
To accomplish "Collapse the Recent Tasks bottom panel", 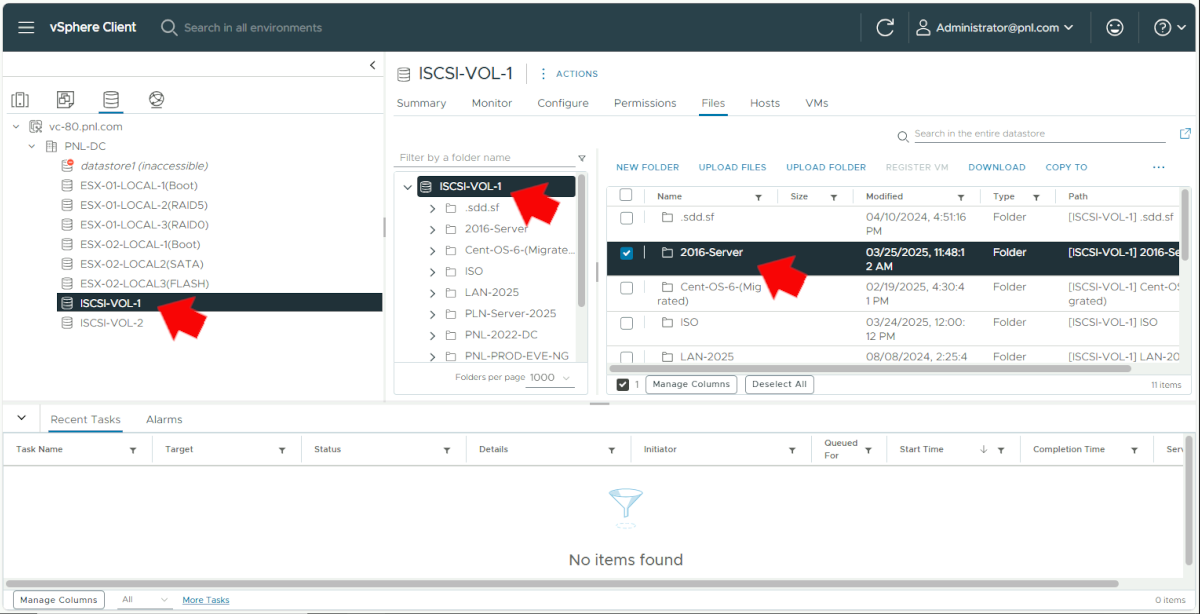I will coord(21,418).
